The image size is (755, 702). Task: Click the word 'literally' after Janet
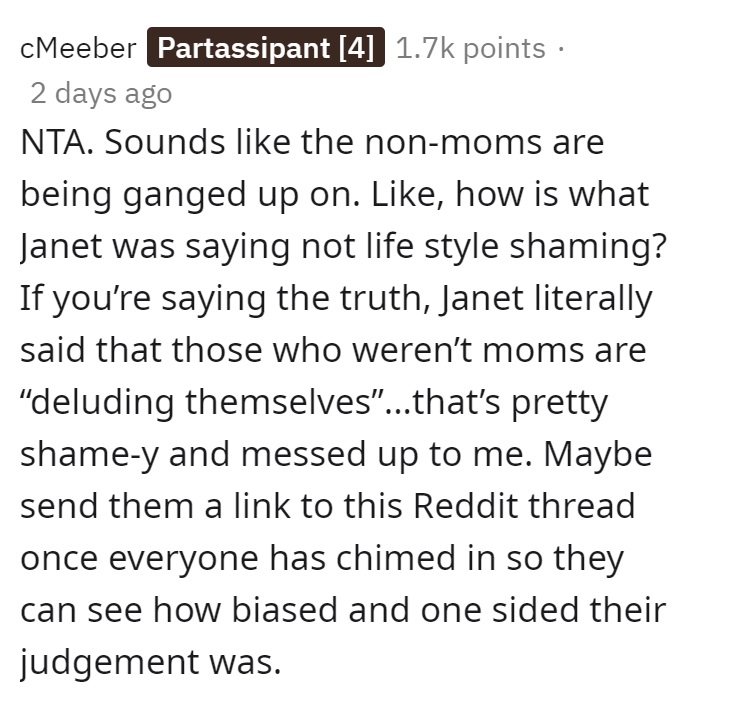[x=593, y=298]
